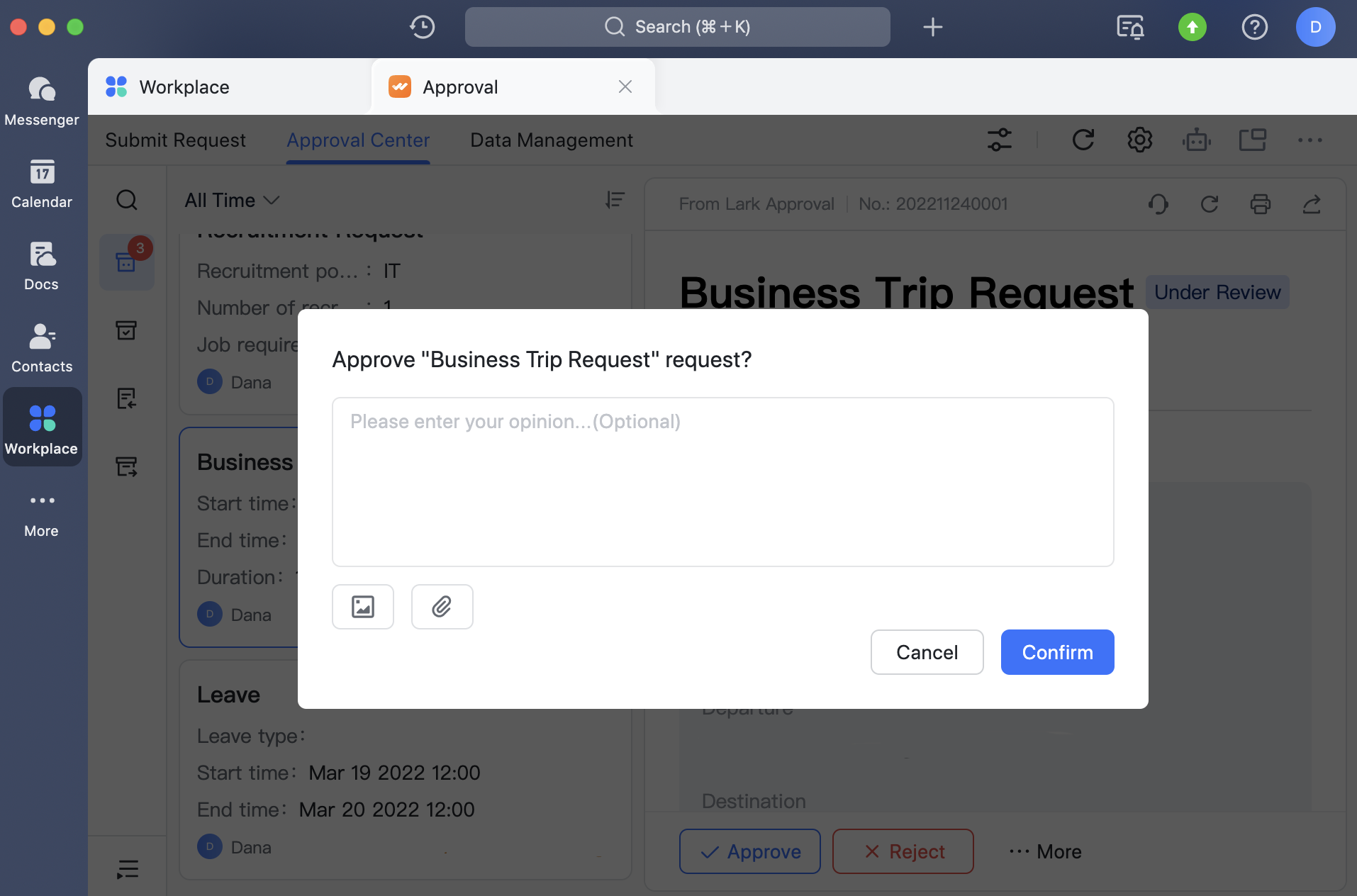1357x896 pixels.
Task: Select the Submit Request tab
Action: tap(175, 140)
